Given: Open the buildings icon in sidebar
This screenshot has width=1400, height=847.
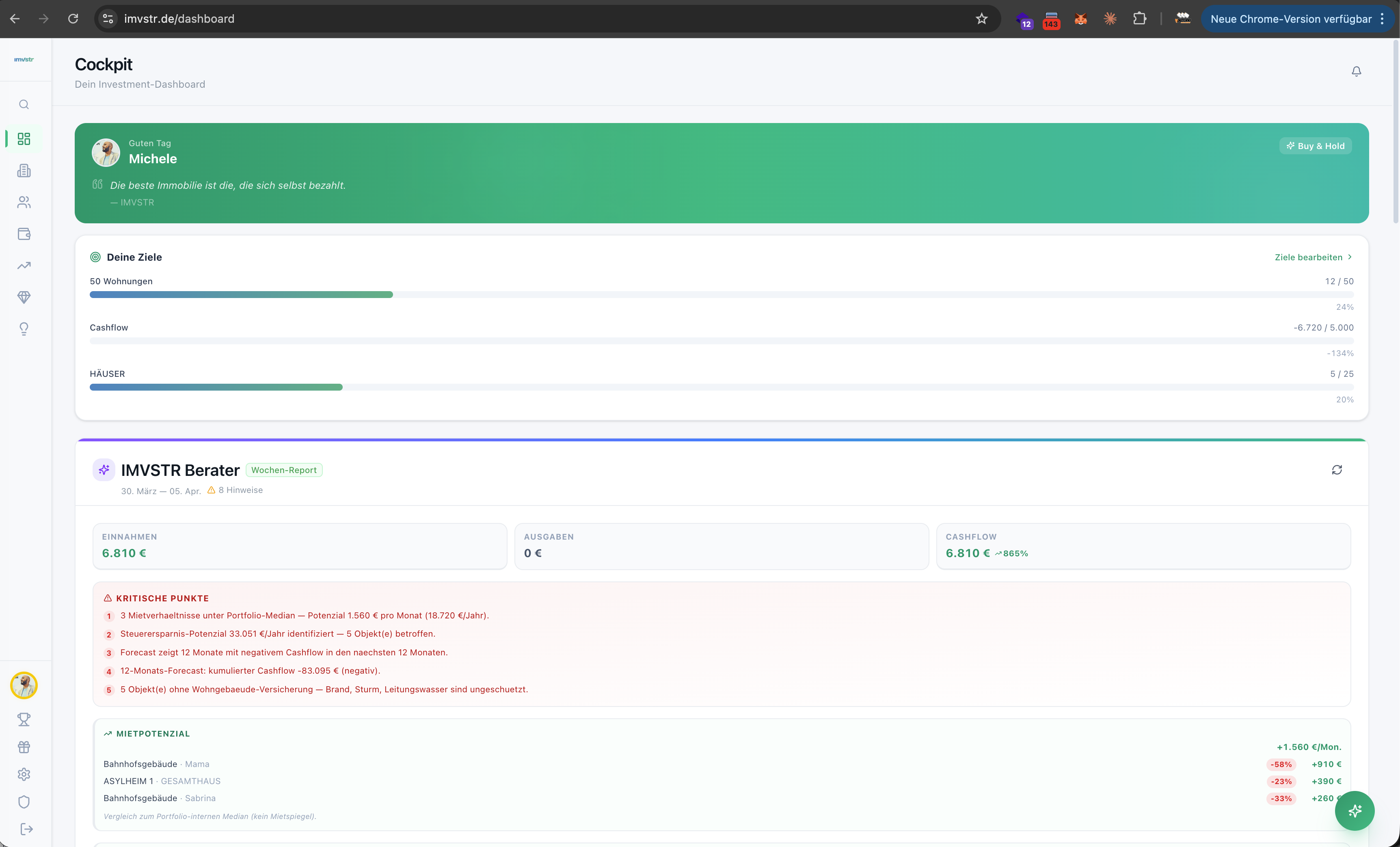Looking at the screenshot, I should pos(24,171).
